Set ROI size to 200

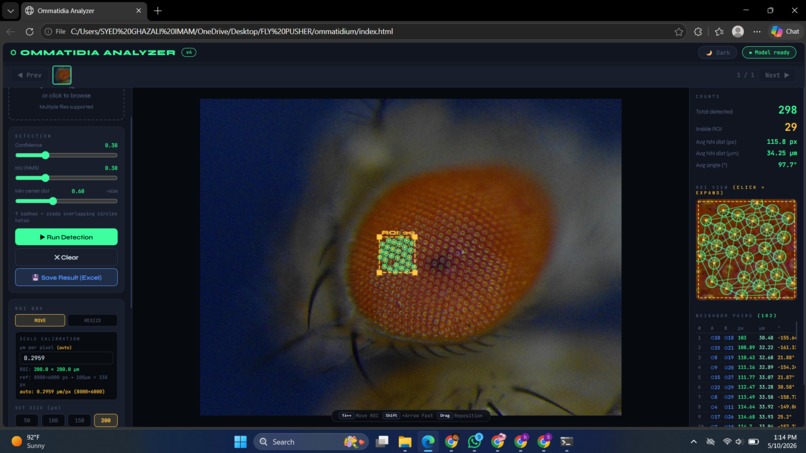105,420
